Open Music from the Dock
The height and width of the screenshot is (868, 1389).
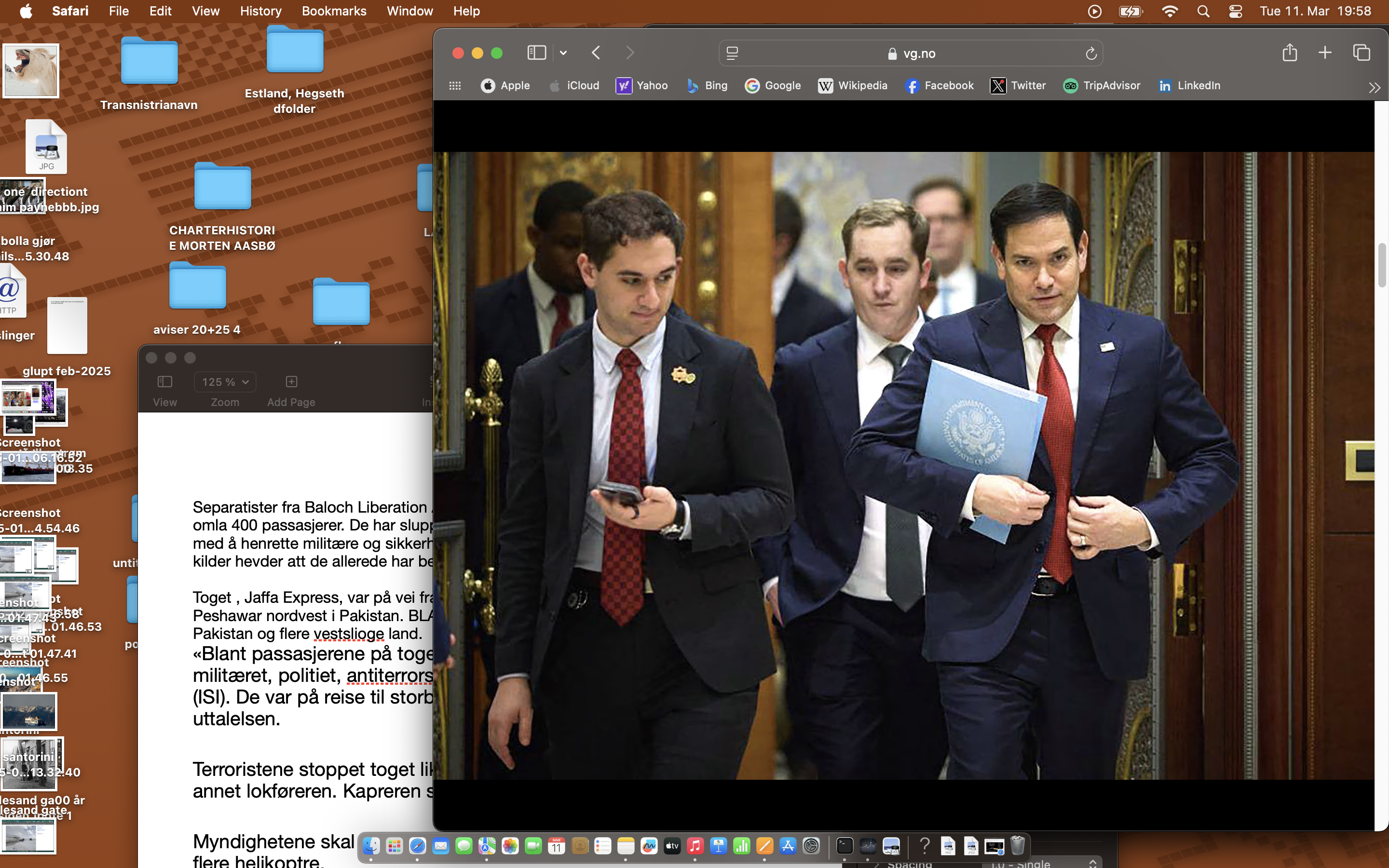695,846
